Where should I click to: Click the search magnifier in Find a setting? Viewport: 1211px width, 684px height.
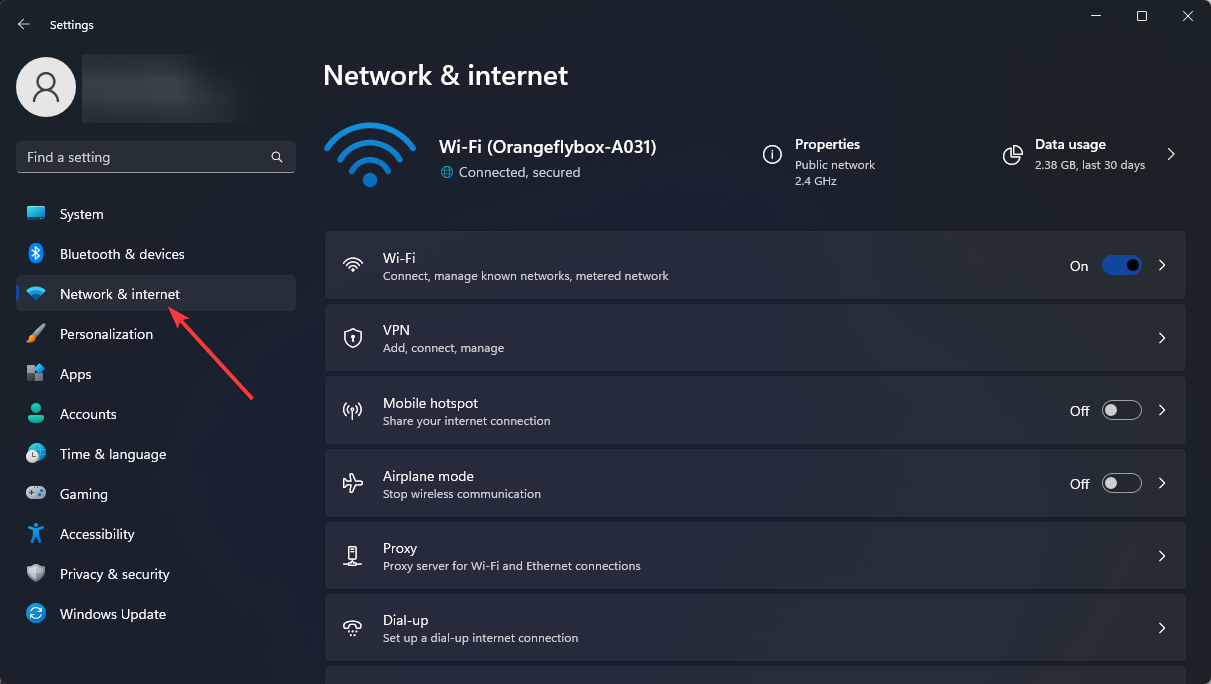pos(277,157)
